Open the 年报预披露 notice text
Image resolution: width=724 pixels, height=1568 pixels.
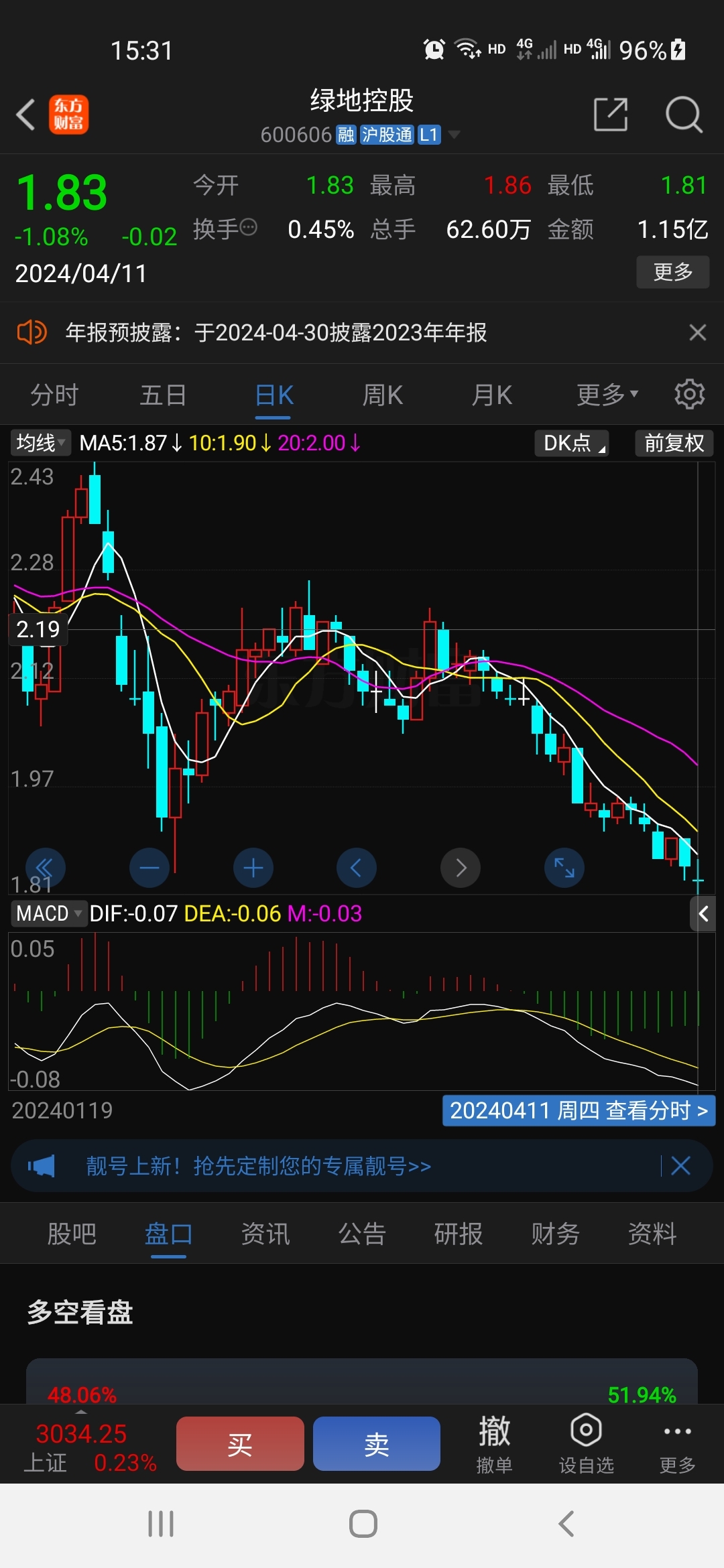(x=276, y=332)
